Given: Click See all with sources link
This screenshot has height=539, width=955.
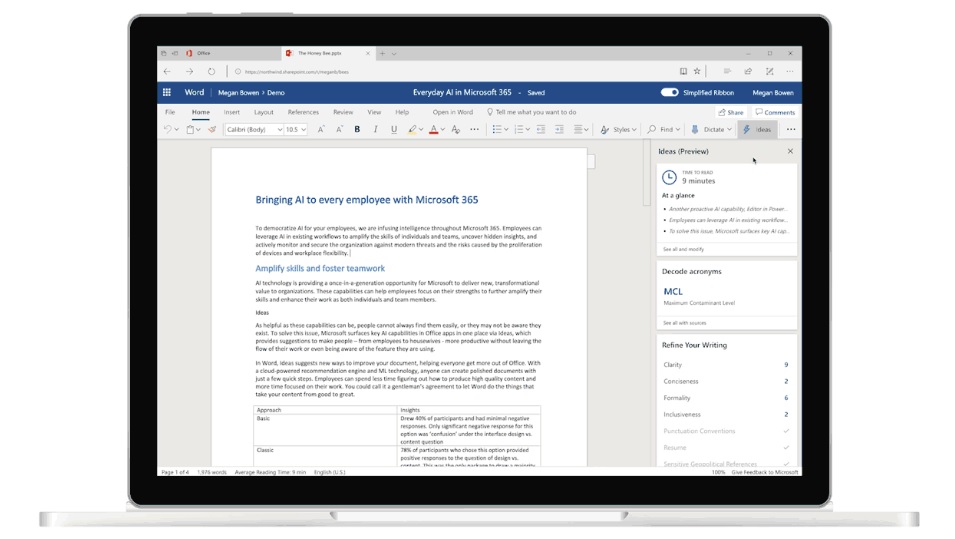Looking at the screenshot, I should point(685,323).
